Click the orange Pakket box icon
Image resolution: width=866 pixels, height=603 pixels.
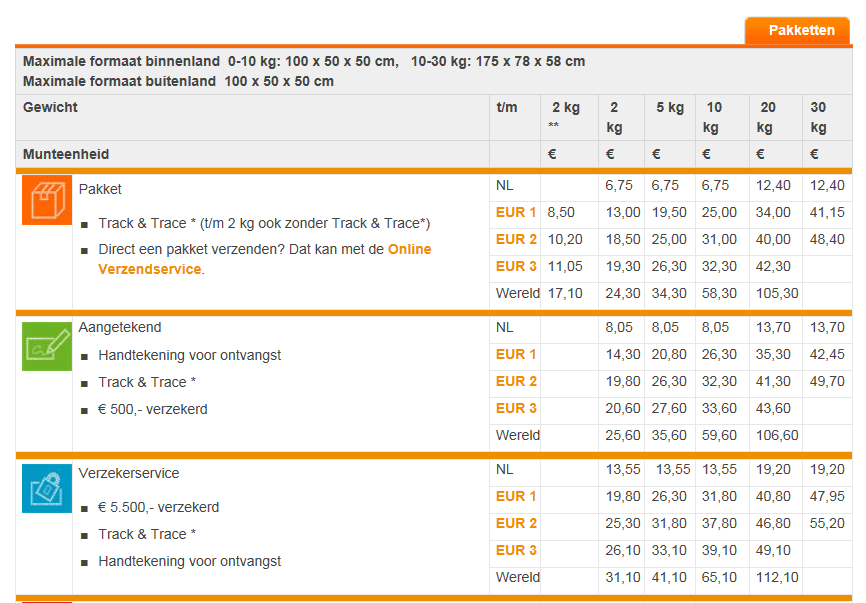click(x=47, y=200)
